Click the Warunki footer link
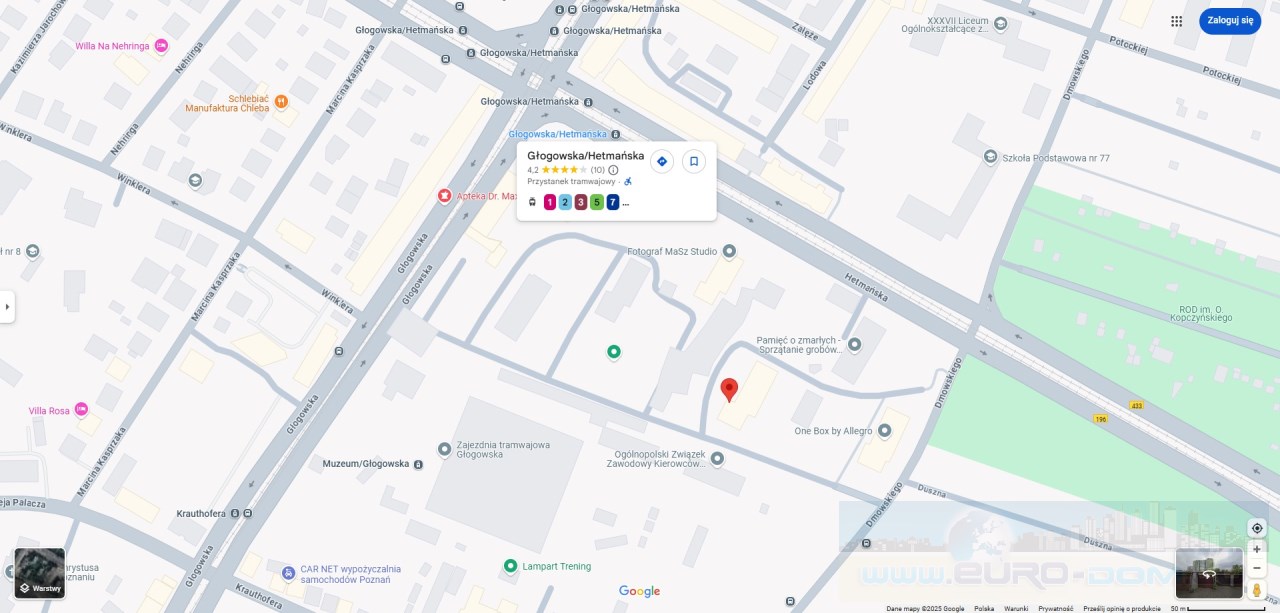The height and width of the screenshot is (613, 1280). point(1016,608)
